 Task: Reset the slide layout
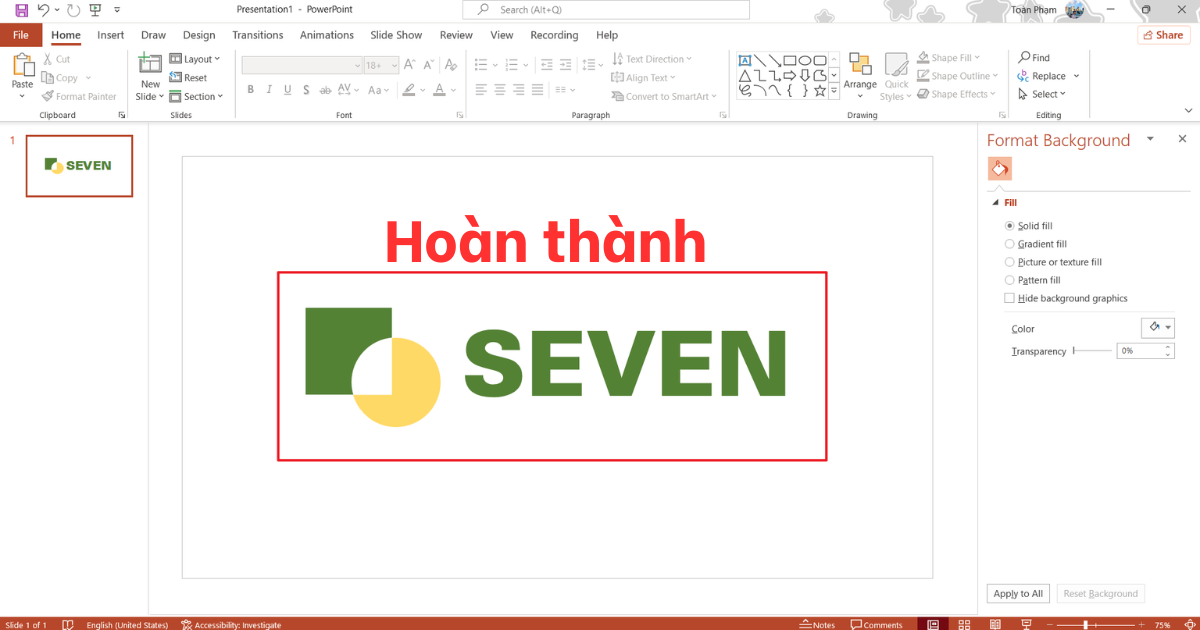coord(188,78)
